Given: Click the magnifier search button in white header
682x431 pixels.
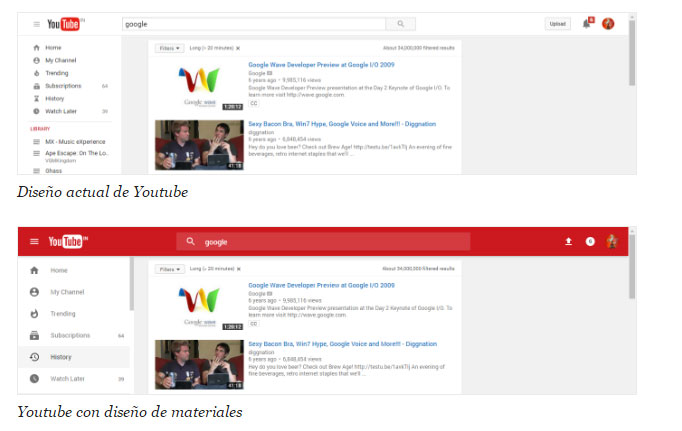Looking at the screenshot, I should point(400,24).
